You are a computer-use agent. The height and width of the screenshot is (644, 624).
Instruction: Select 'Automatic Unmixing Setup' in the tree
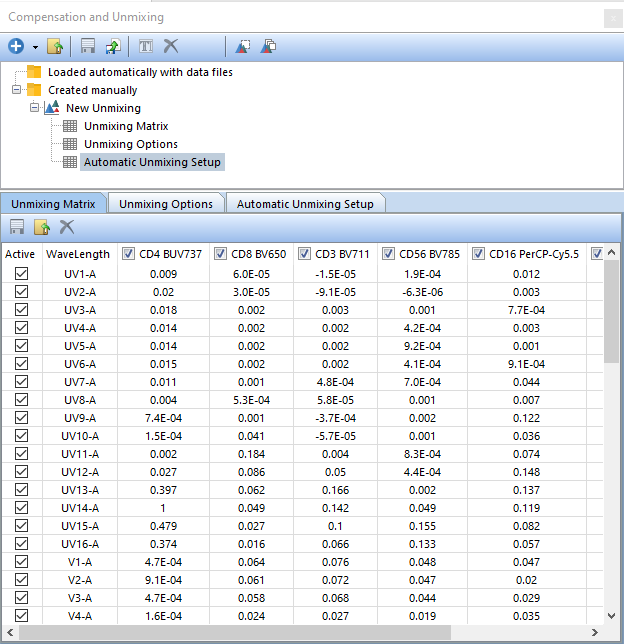pos(152,162)
